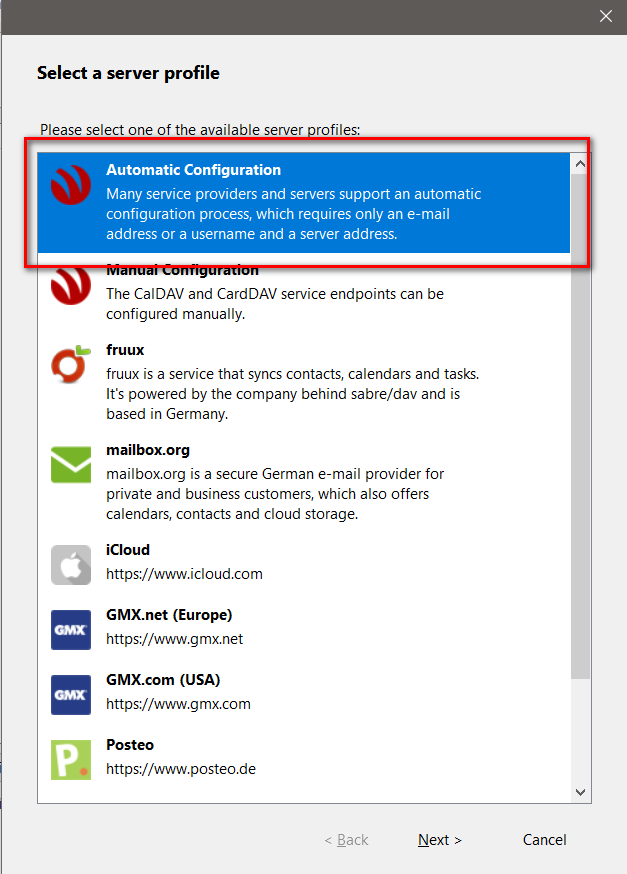The image size is (627, 874).
Task: Click the Automatic Configuration red swirl icon
Action: click(71, 185)
